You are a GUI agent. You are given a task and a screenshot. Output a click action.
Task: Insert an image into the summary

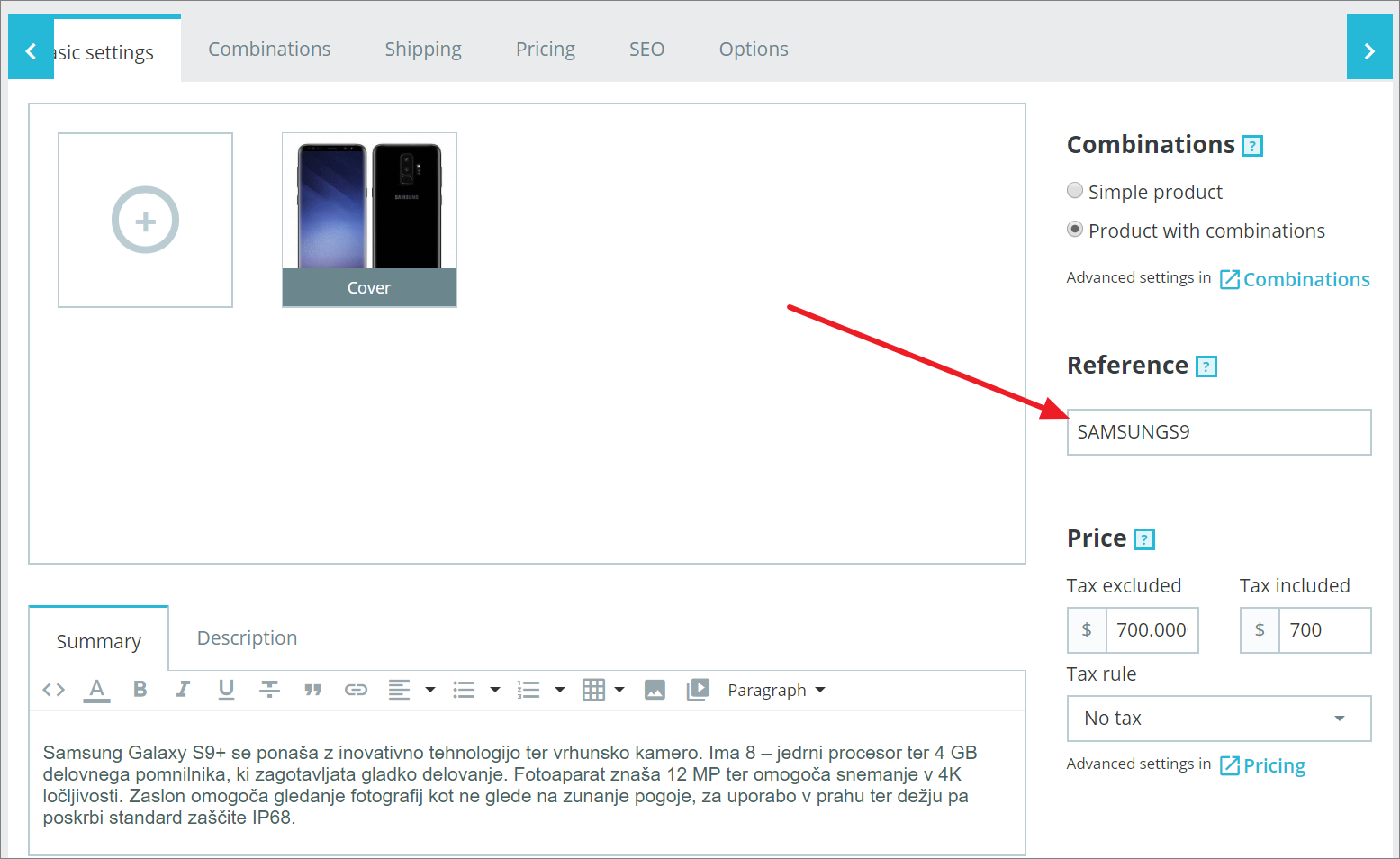(655, 690)
